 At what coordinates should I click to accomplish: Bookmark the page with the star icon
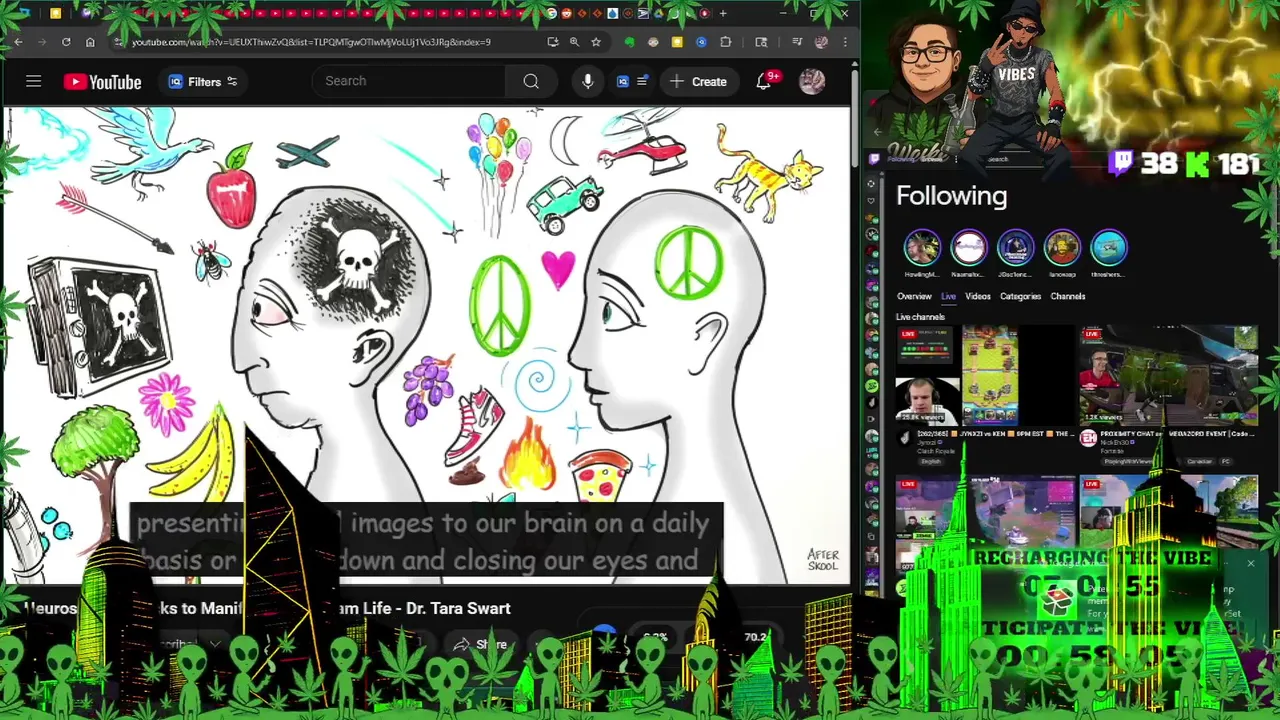click(596, 42)
